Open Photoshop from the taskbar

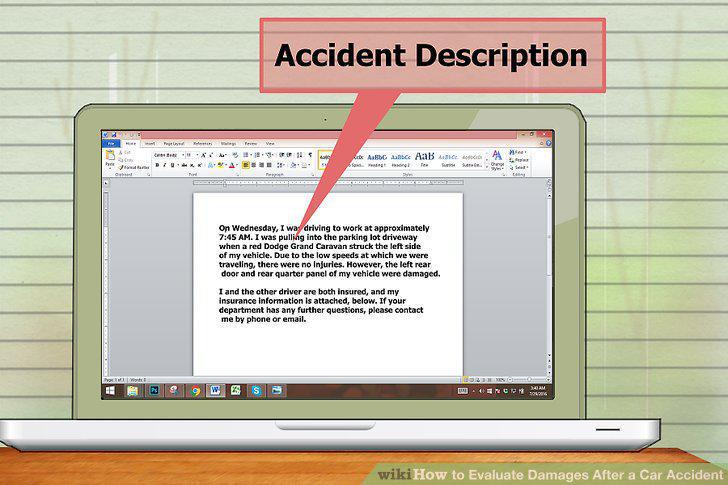pyautogui.click(x=154, y=391)
